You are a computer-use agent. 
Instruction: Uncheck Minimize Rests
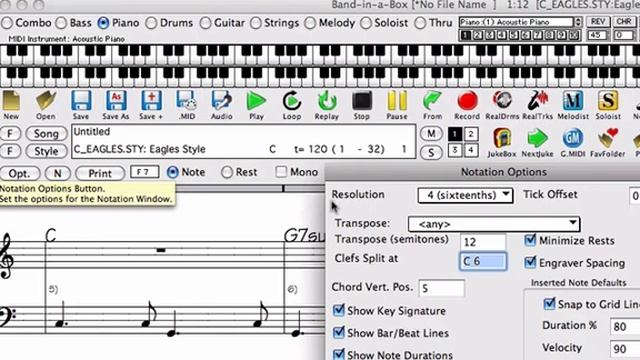[530, 240]
